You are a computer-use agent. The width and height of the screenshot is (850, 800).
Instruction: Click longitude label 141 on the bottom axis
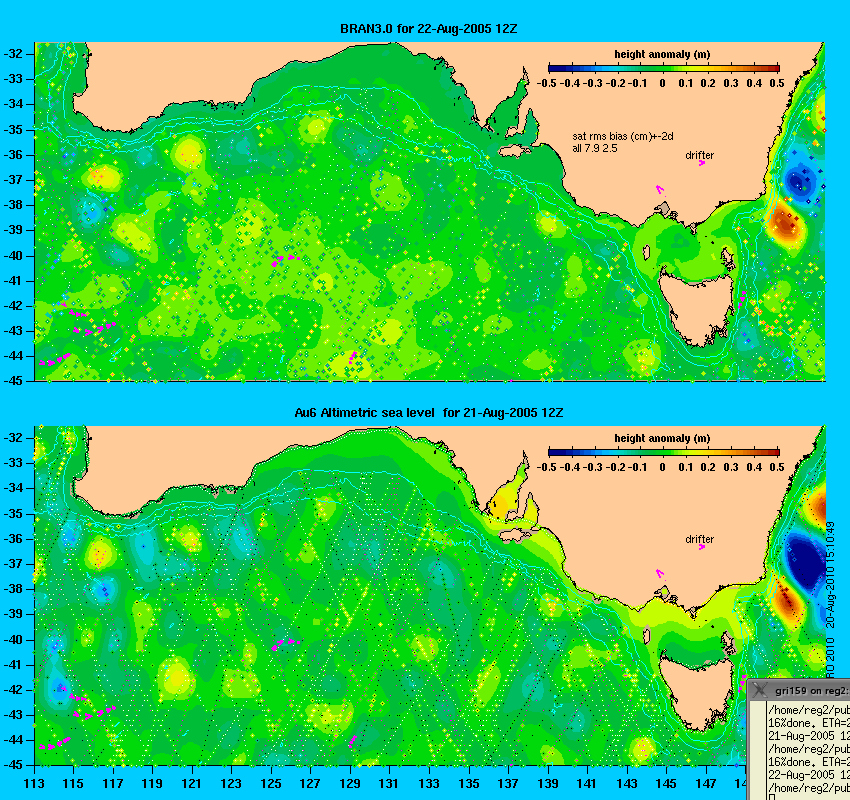(x=587, y=783)
